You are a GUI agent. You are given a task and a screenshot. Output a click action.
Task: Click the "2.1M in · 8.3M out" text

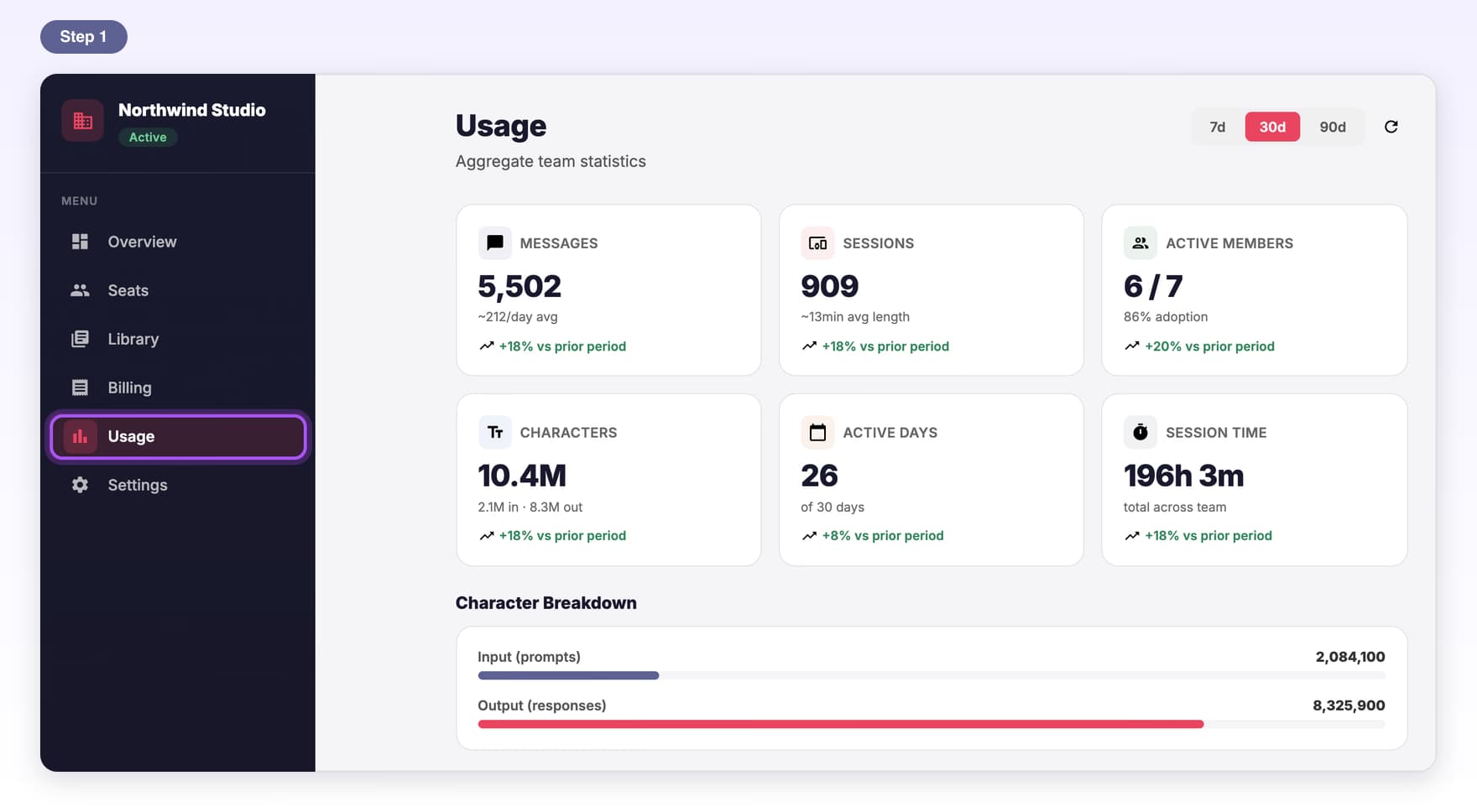530,507
